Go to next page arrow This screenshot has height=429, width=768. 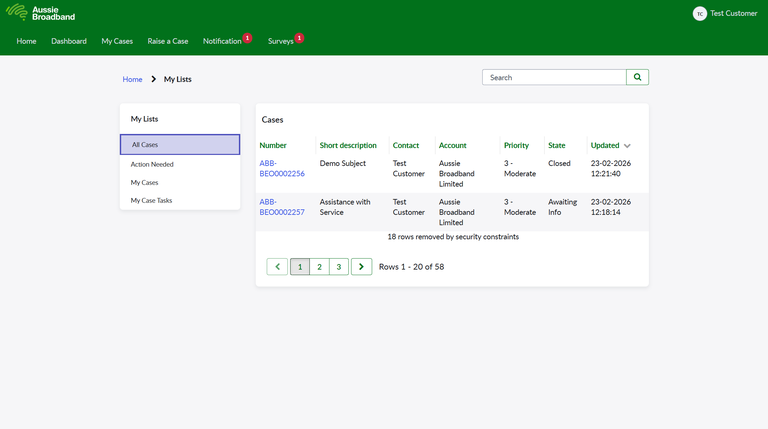click(362, 267)
